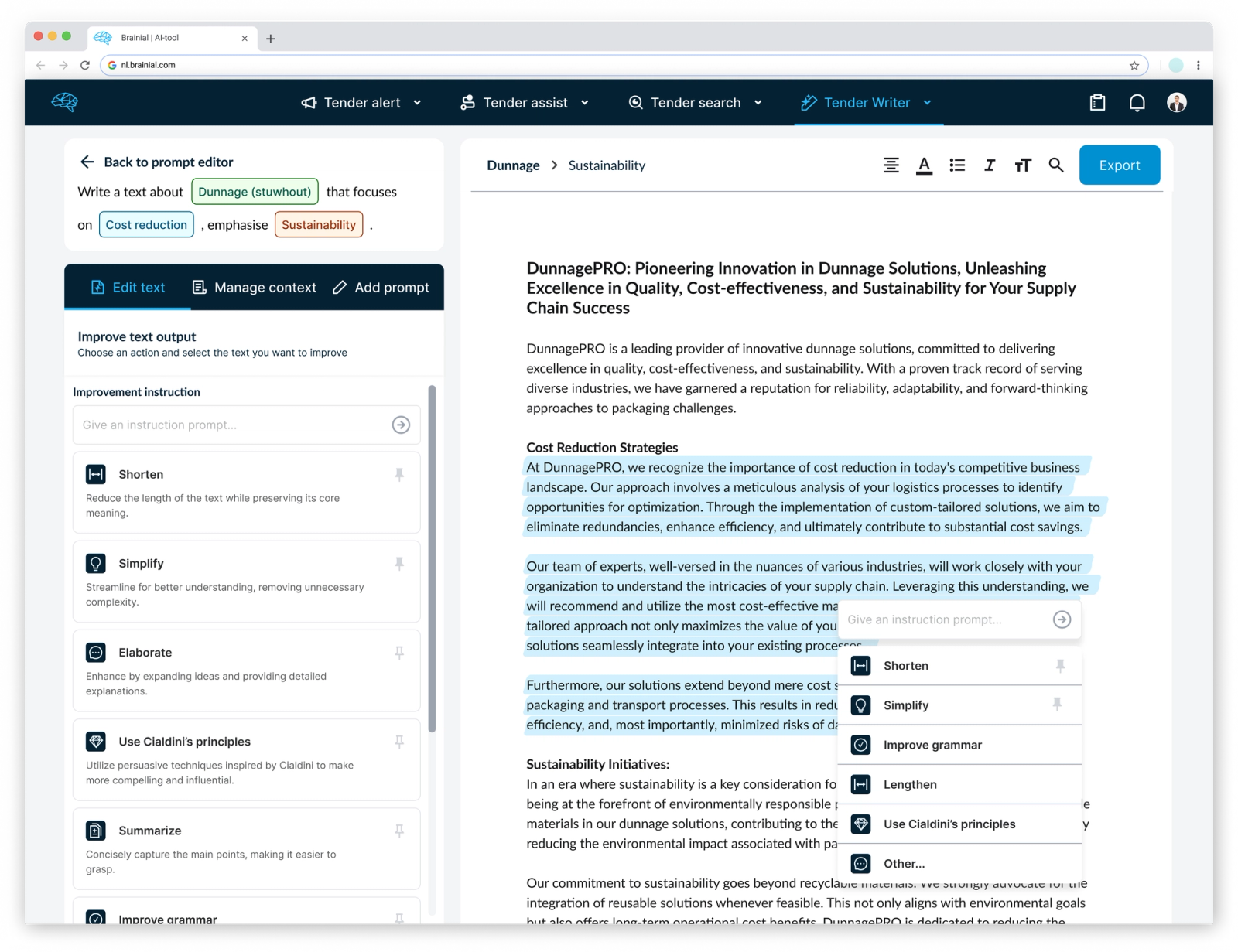Screen dimensions: 1238x952
Task: Click Cialdini diamond icon in left panel
Action: pyautogui.click(x=96, y=741)
